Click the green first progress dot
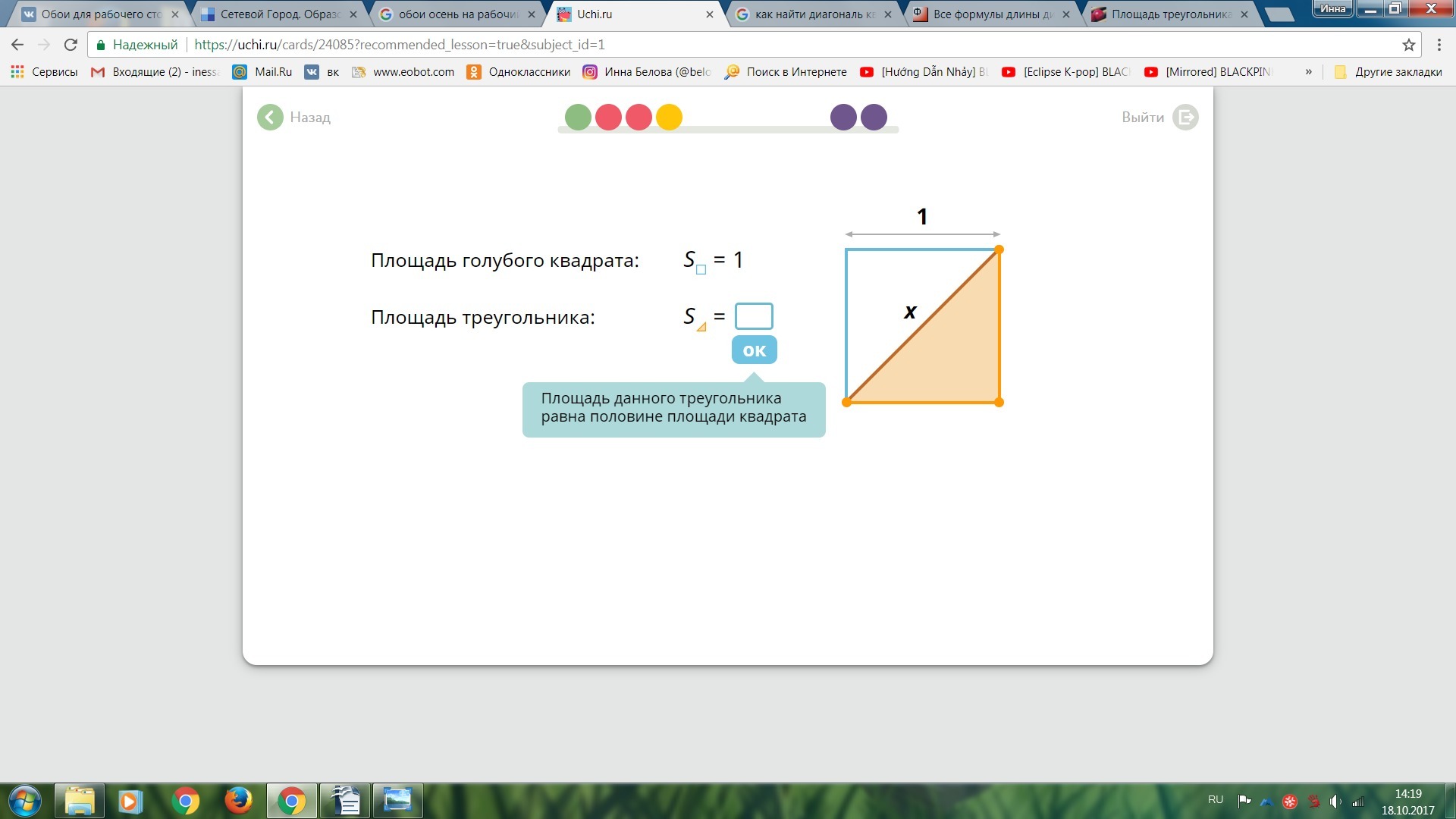 click(578, 118)
